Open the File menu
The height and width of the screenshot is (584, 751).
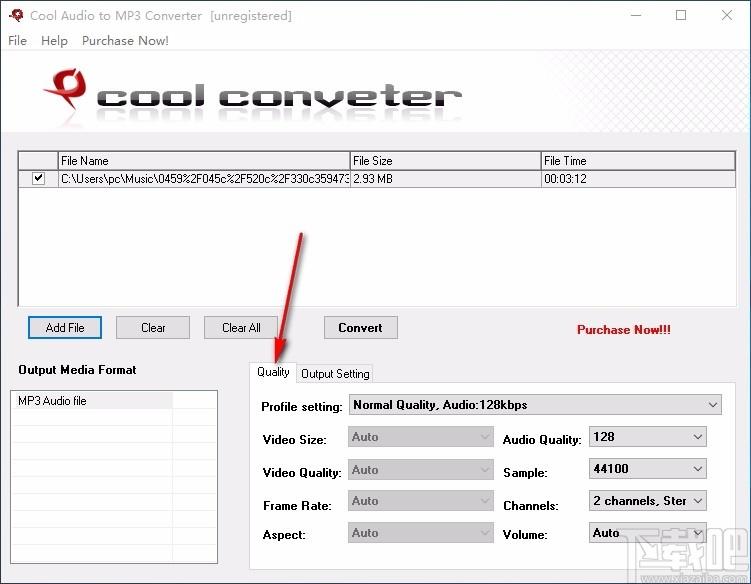tap(17, 41)
